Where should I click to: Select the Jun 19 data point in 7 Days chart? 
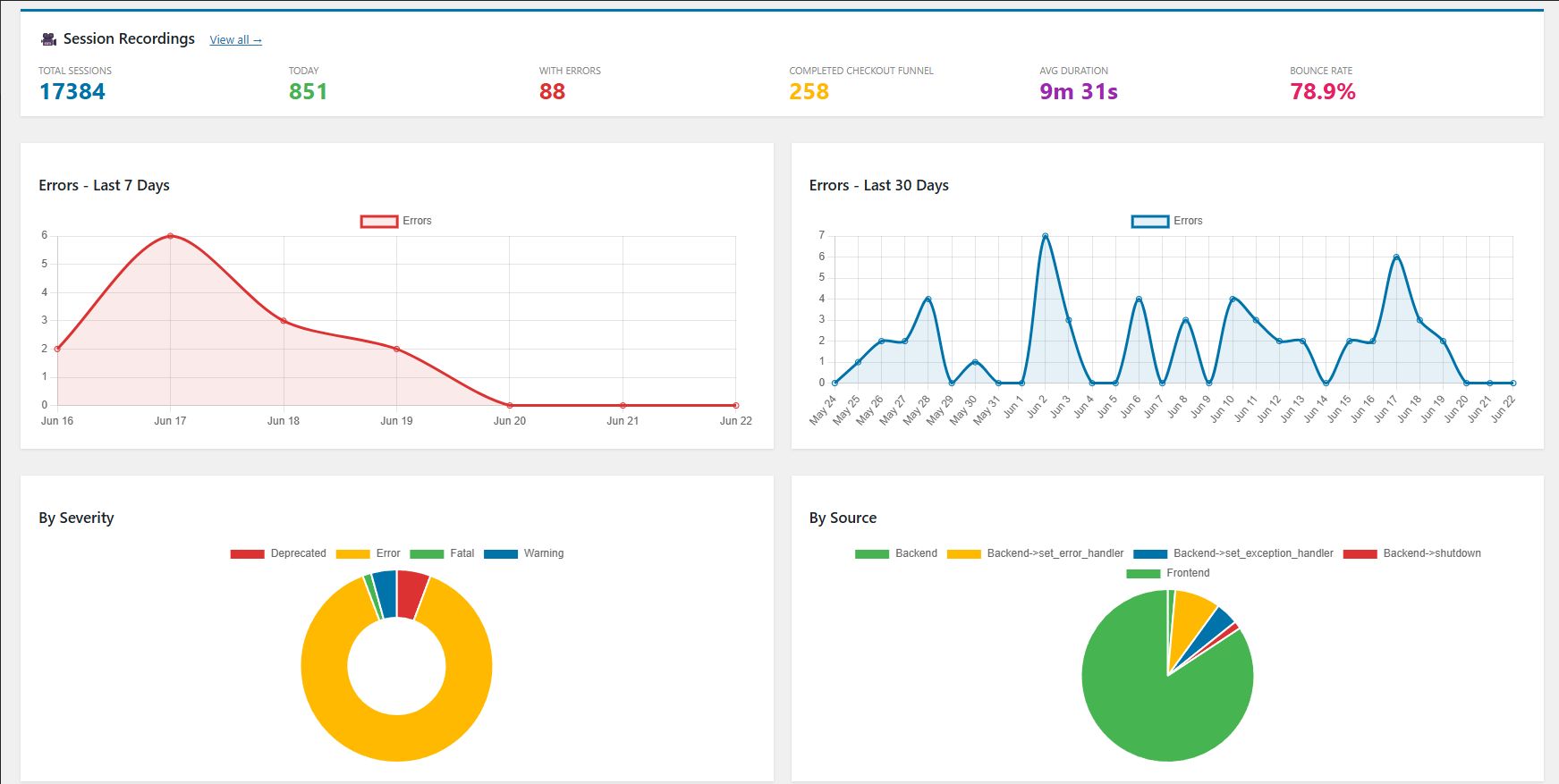click(x=396, y=349)
